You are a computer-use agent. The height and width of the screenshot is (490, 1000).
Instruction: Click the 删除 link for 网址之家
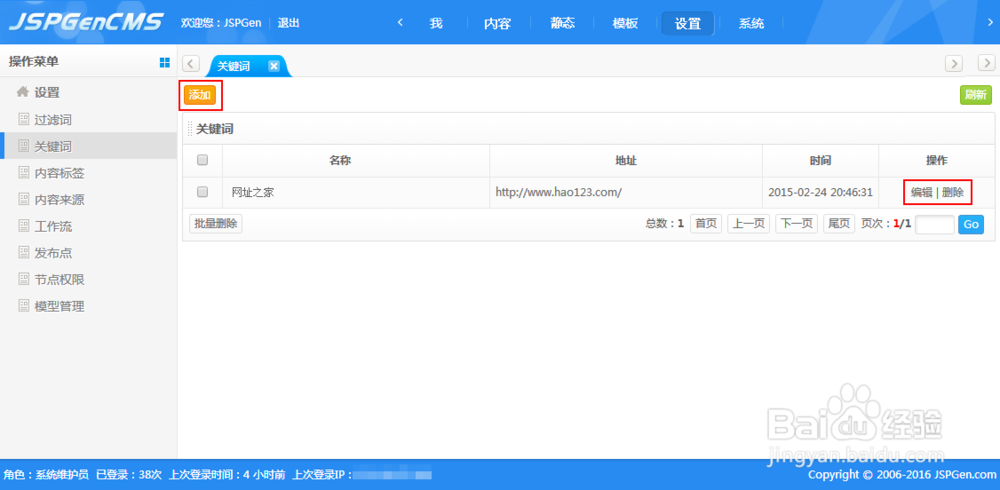click(x=953, y=192)
